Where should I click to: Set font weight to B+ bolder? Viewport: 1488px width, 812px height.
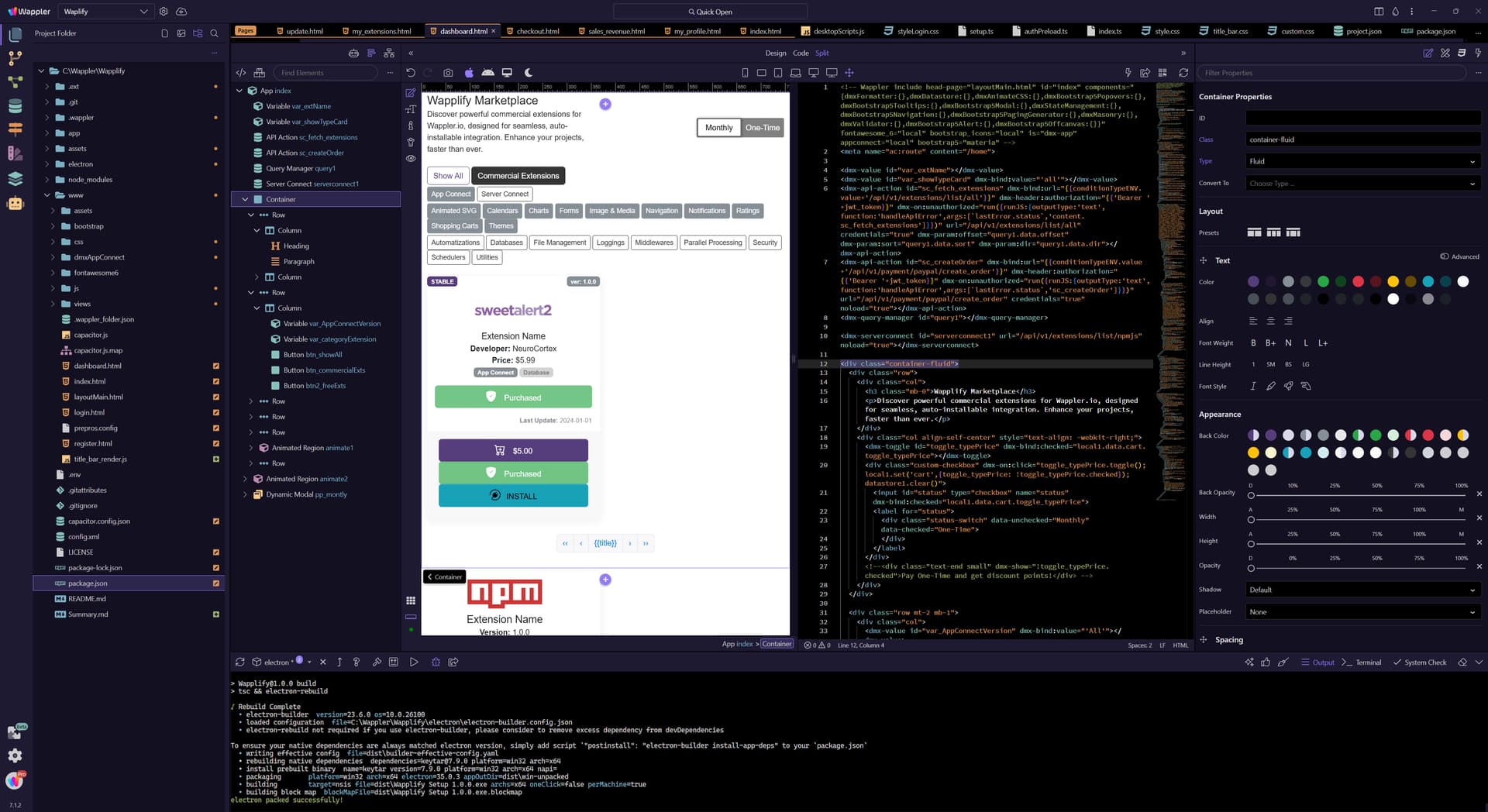click(x=1271, y=343)
